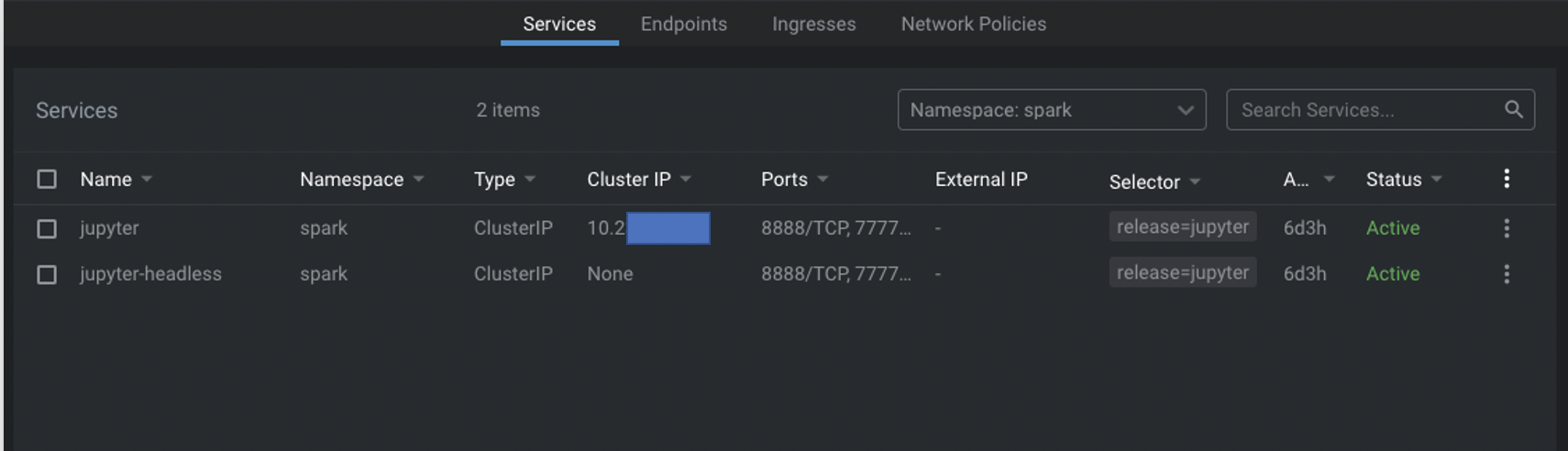Open the table columns kebab menu in header
Image resolution: width=1568 pixels, height=451 pixels.
pyautogui.click(x=1507, y=179)
